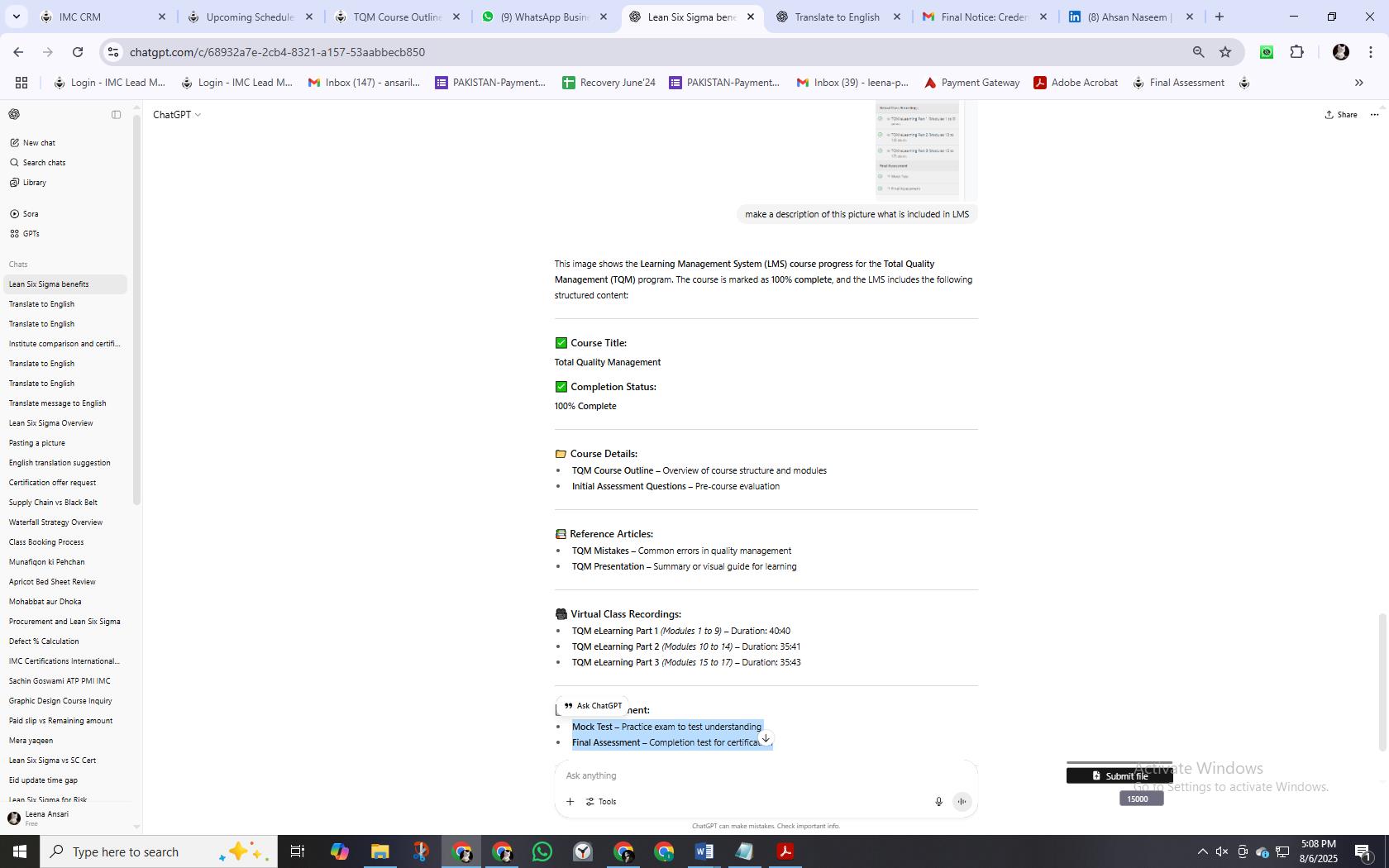Screen dimensions: 1389x868
Task: Switch to the TQM Course Outline tab
Action: point(397,17)
